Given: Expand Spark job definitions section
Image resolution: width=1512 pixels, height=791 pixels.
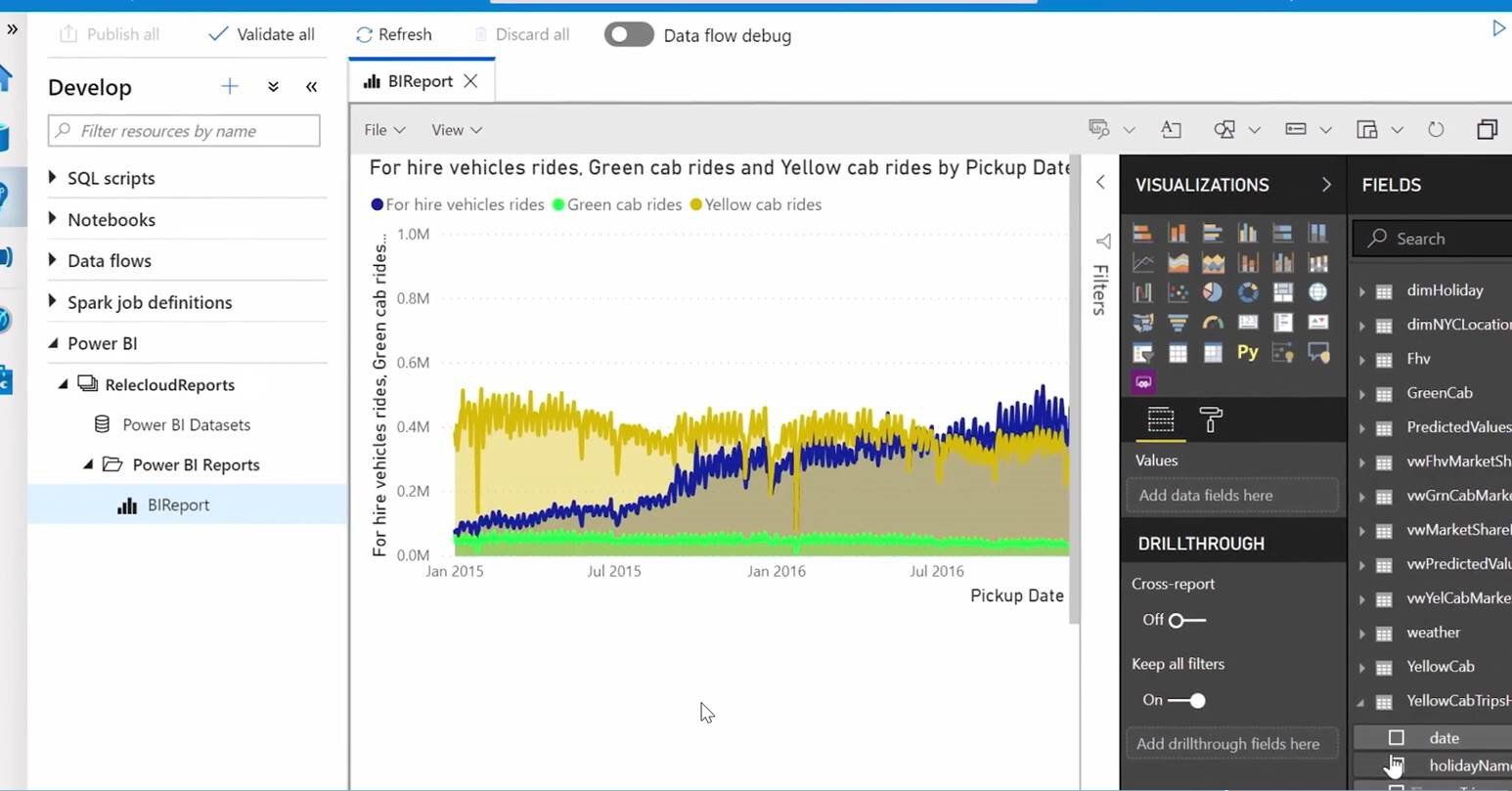Looking at the screenshot, I should click(x=53, y=301).
